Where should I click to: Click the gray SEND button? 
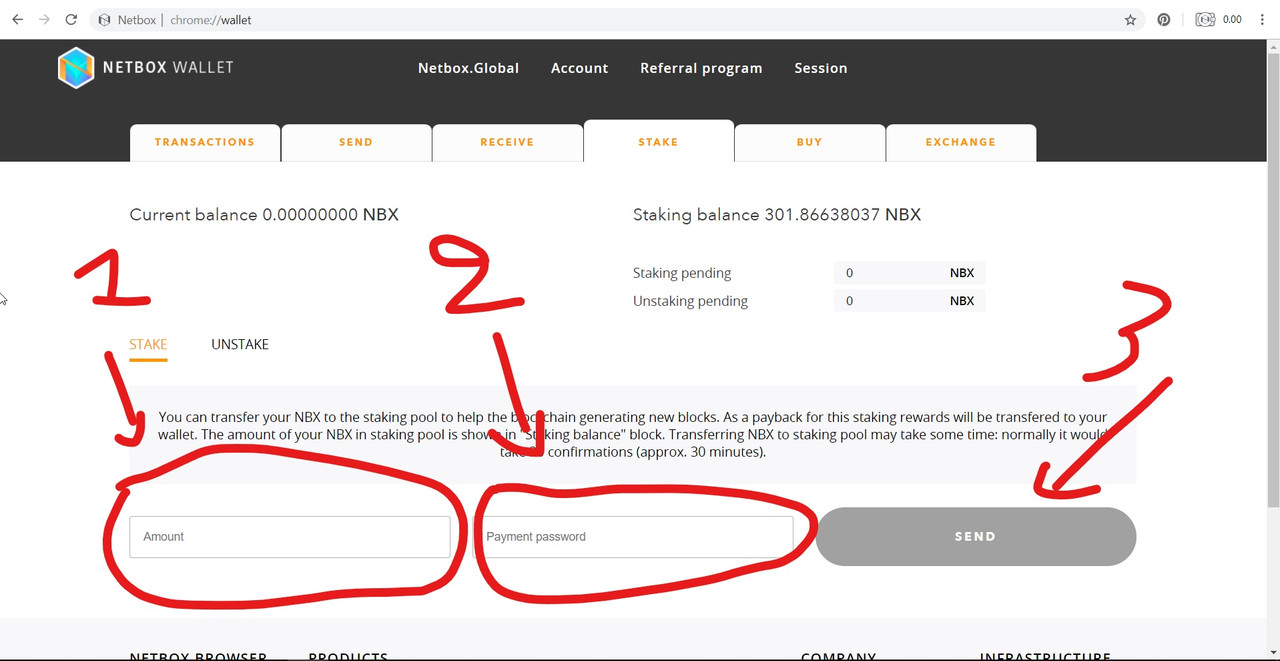click(x=975, y=537)
